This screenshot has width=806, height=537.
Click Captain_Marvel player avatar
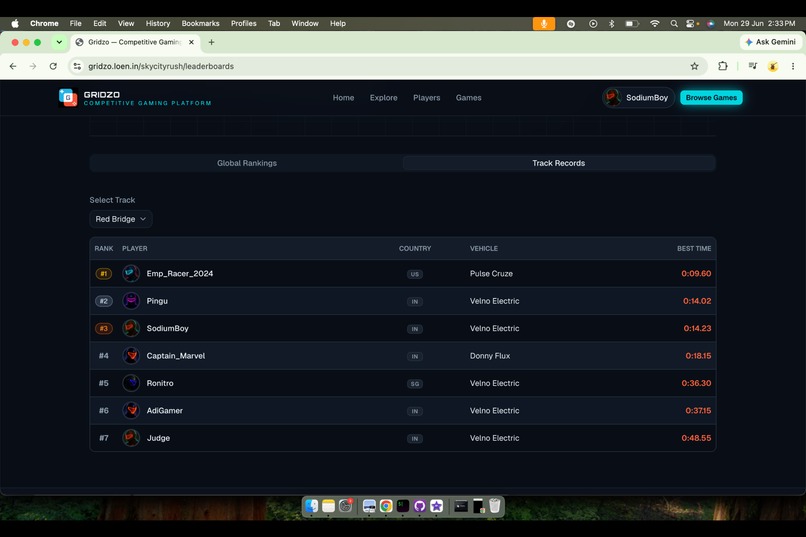click(x=131, y=356)
